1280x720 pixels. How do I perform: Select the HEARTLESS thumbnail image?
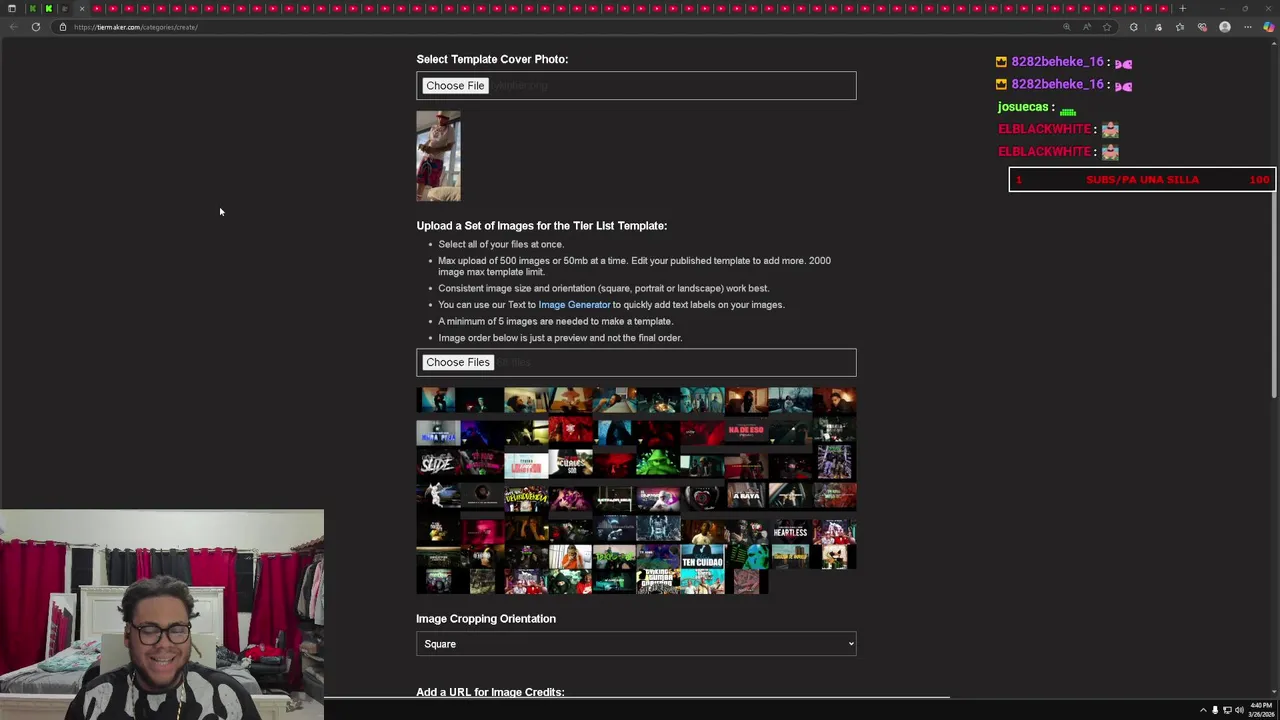(790, 531)
